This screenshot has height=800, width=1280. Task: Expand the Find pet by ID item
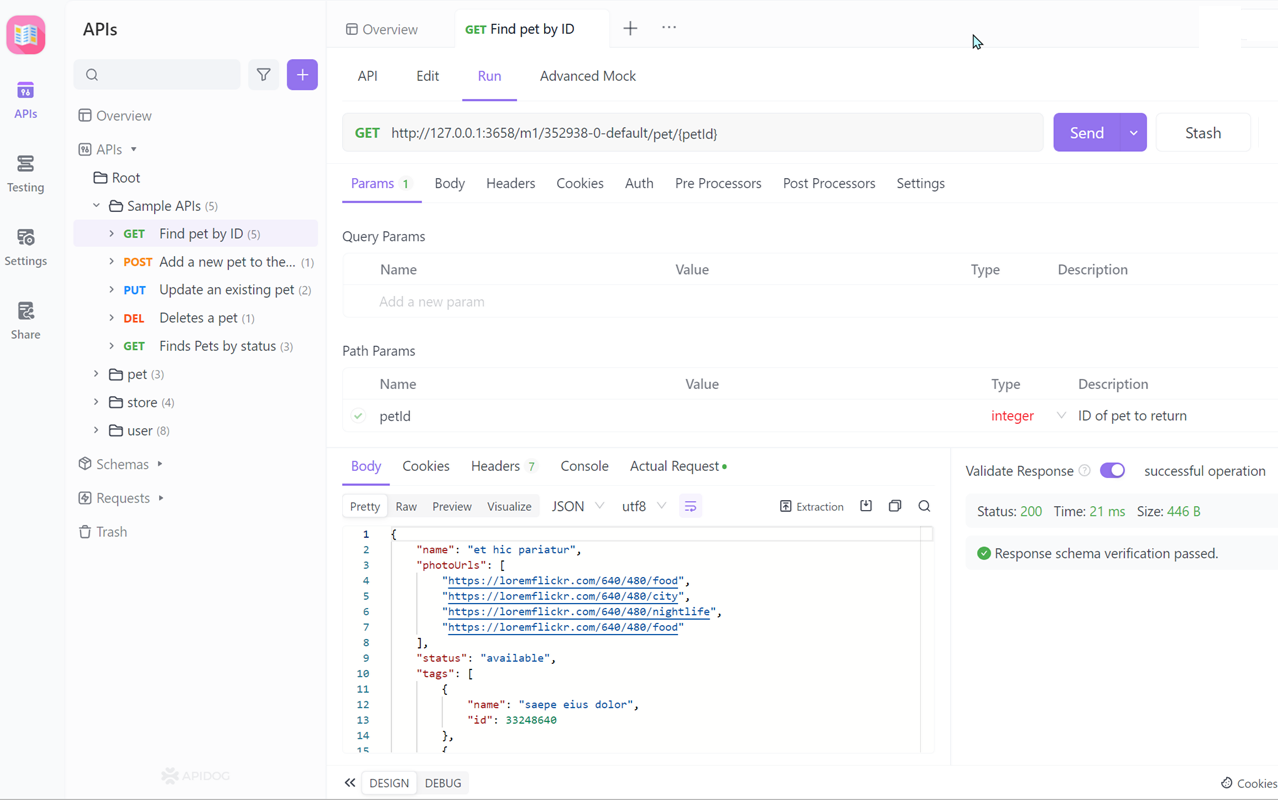(111, 234)
